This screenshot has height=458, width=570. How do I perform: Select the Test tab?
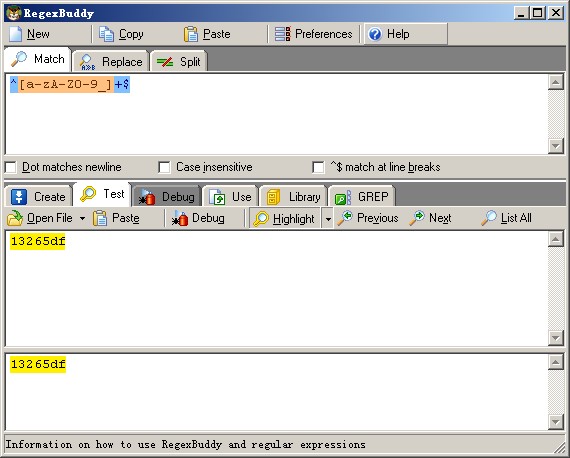[103, 194]
